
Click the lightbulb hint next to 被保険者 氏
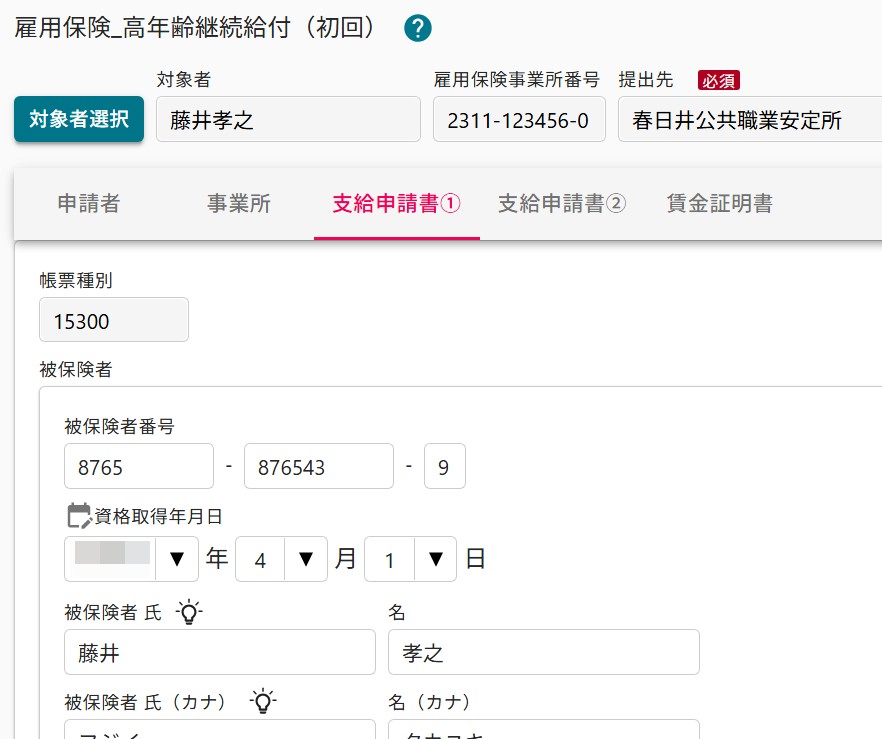pos(189,612)
